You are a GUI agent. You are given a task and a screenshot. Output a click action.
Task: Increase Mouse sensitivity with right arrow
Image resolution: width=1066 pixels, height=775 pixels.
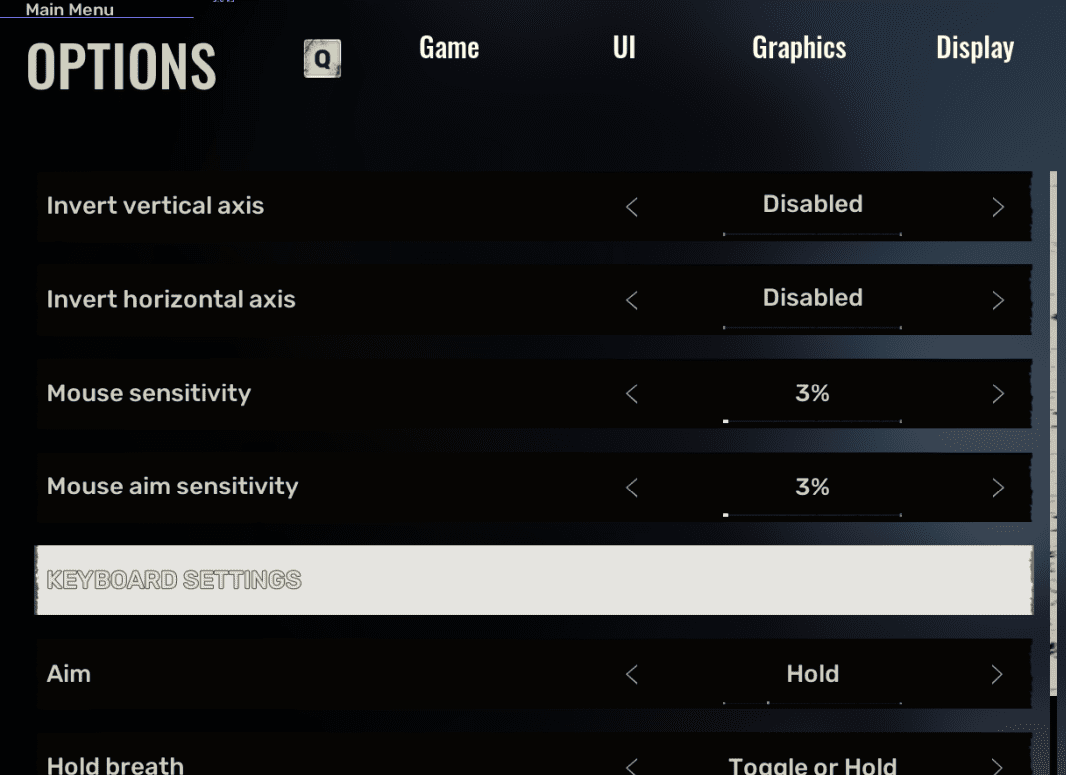click(998, 394)
